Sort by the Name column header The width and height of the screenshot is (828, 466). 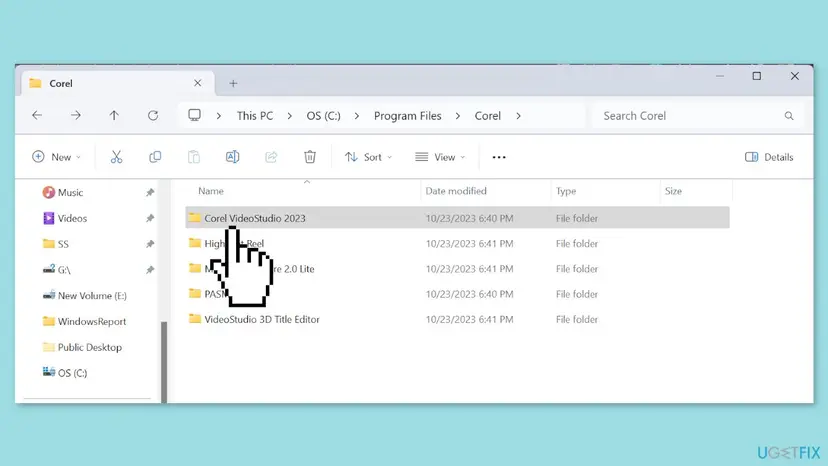(x=211, y=191)
